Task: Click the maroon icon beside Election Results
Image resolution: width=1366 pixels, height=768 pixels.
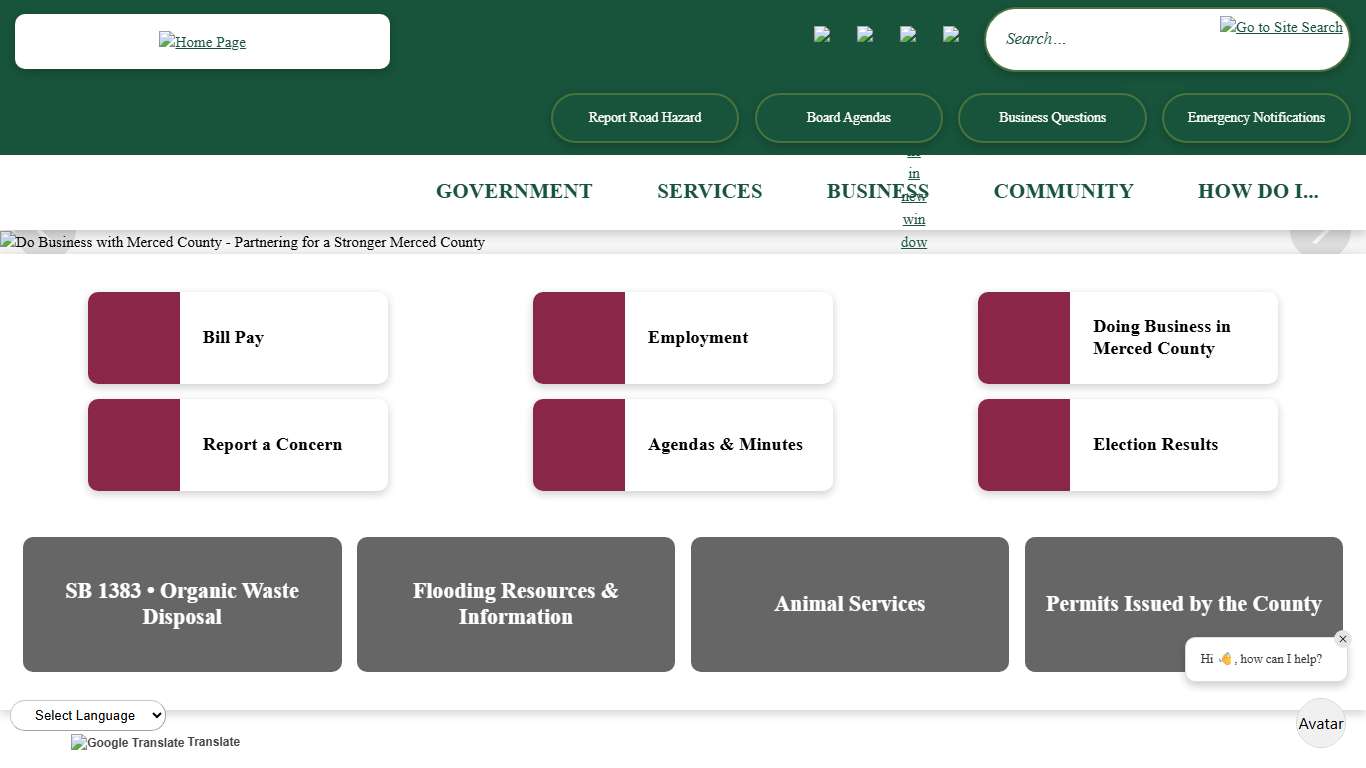Action: [x=1024, y=445]
